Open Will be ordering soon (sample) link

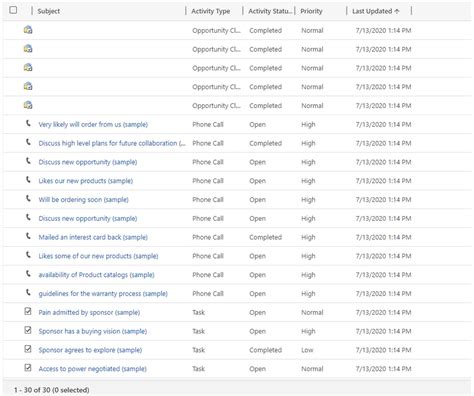pos(83,200)
